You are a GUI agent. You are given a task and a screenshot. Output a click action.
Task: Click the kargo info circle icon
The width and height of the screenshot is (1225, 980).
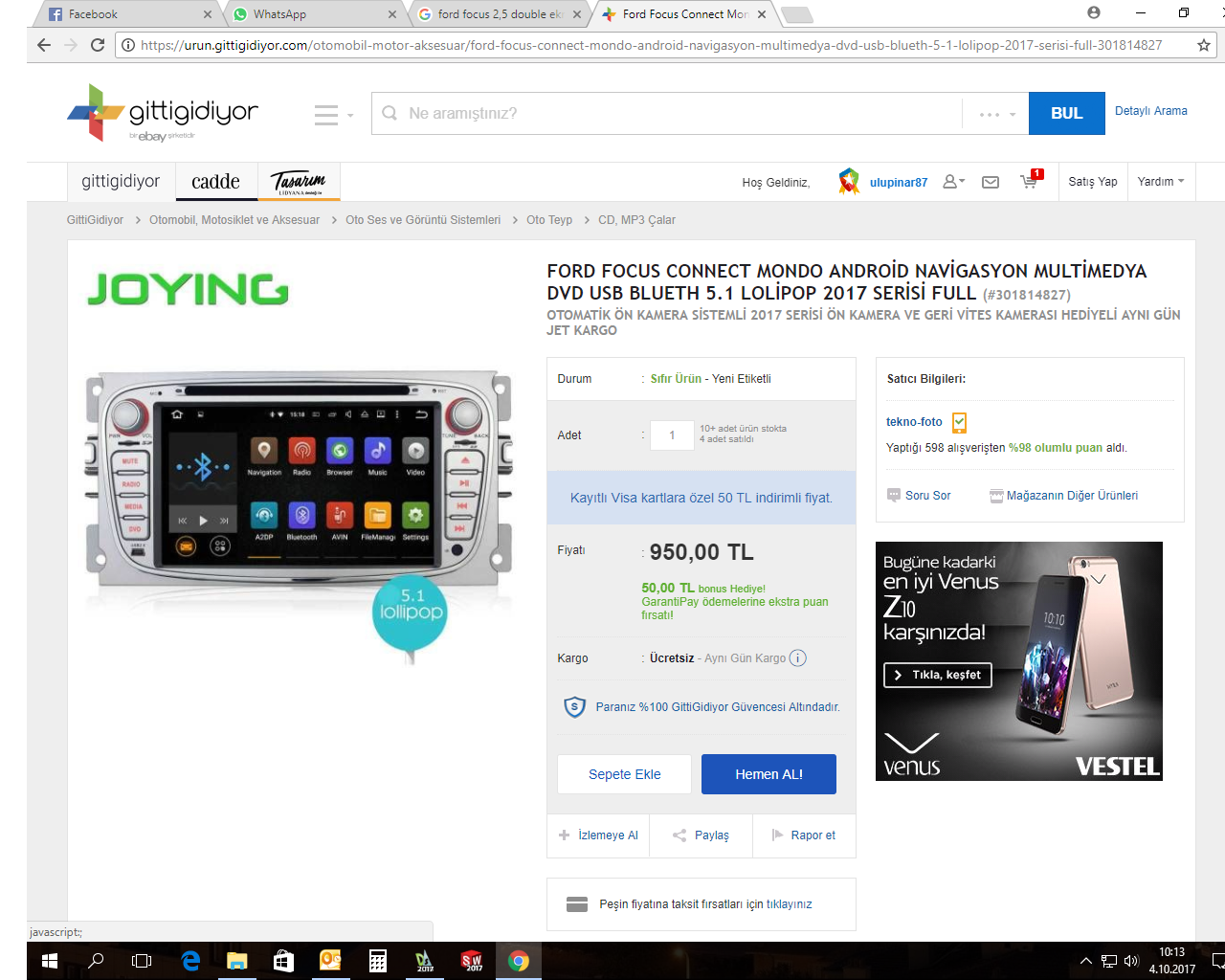tap(798, 658)
